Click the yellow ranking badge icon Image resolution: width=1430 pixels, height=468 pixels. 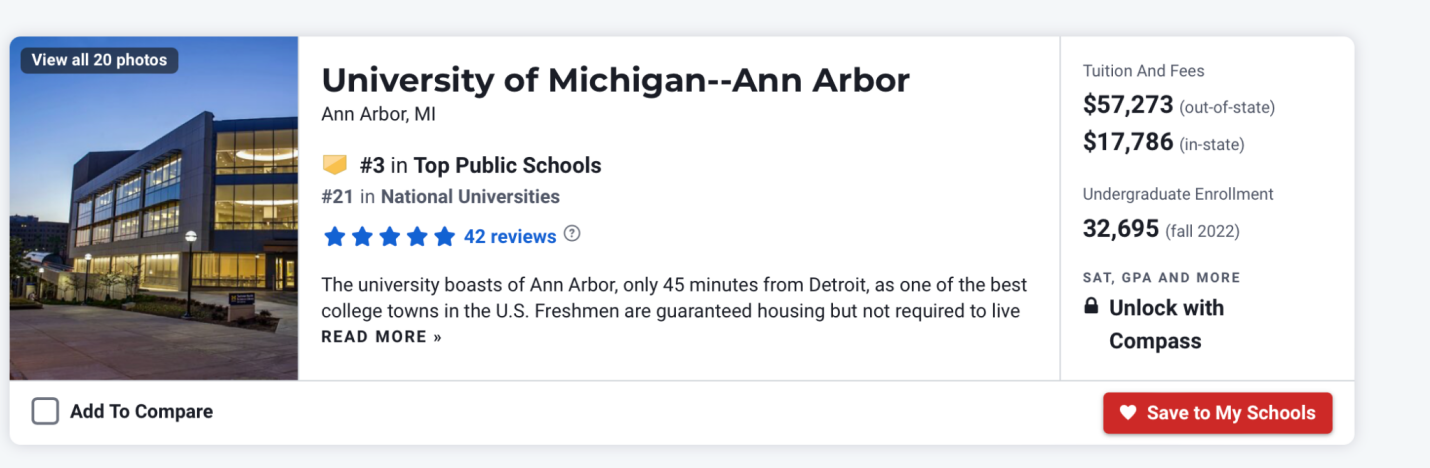334,165
